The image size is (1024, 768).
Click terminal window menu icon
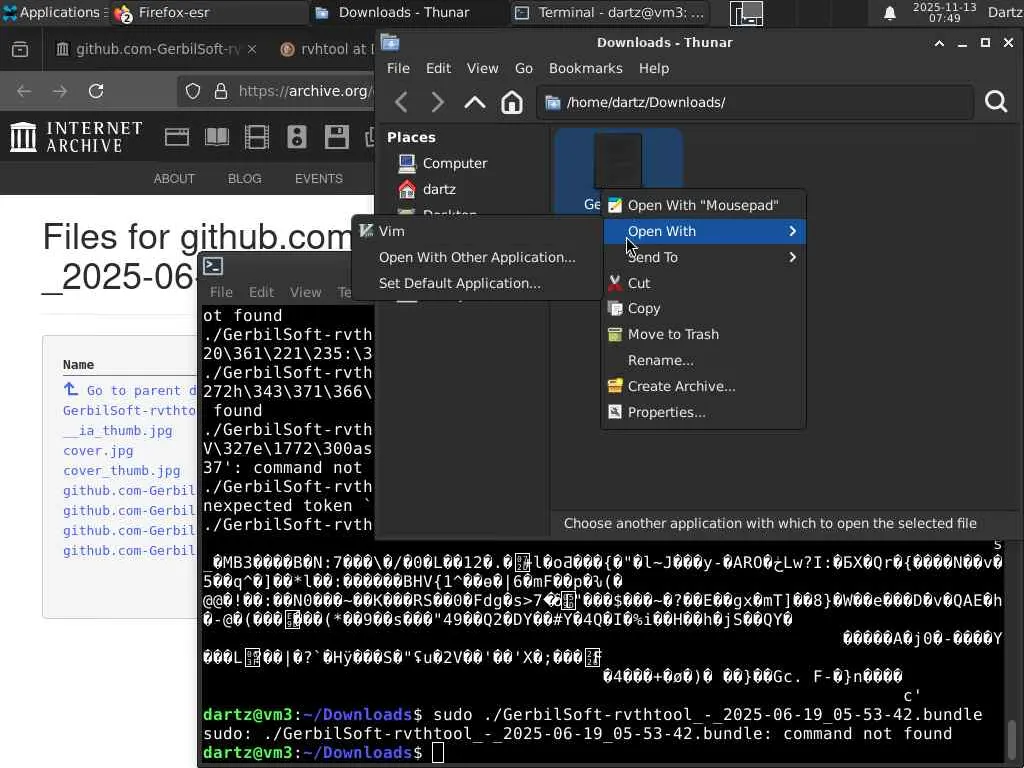[x=214, y=266]
